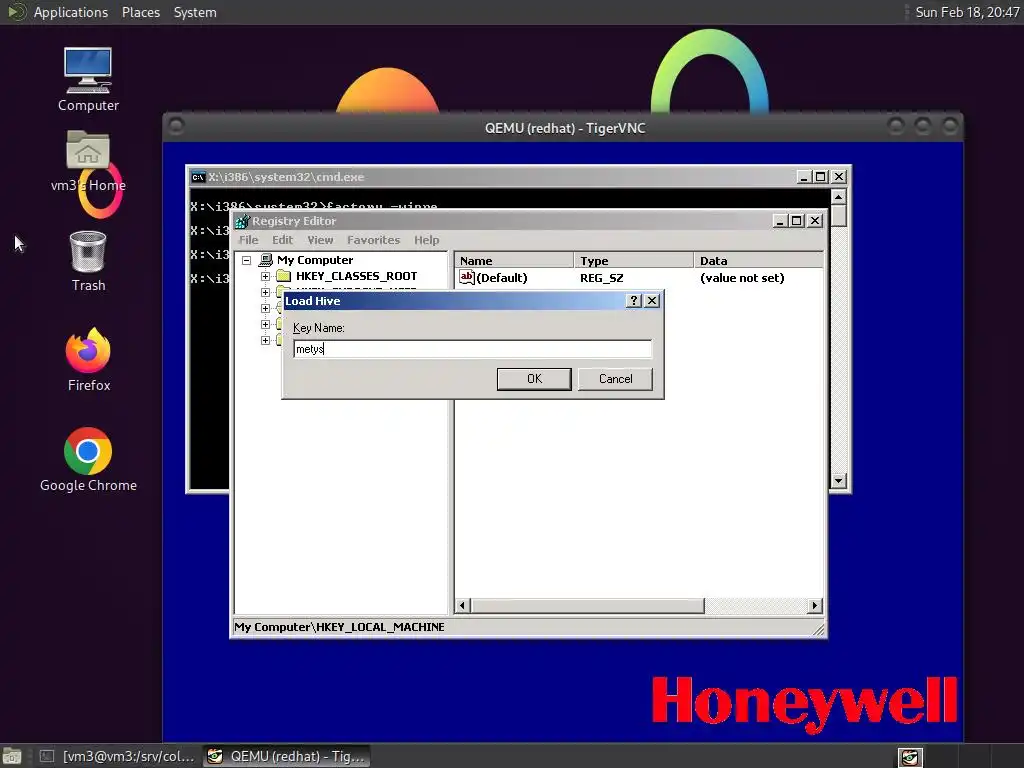Open the Edit menu in Registry Editor

coord(282,240)
